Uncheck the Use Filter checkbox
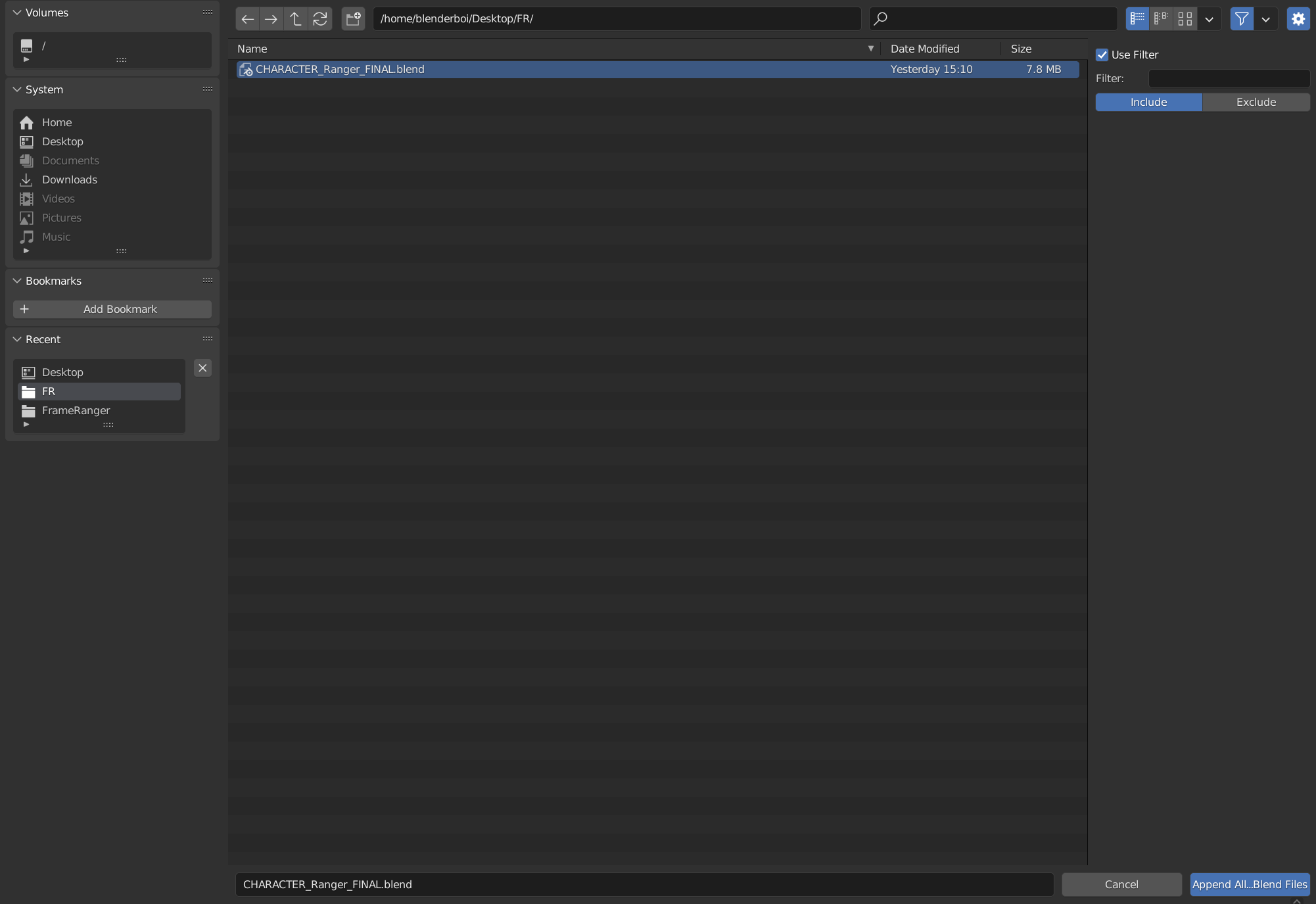 tap(1102, 55)
